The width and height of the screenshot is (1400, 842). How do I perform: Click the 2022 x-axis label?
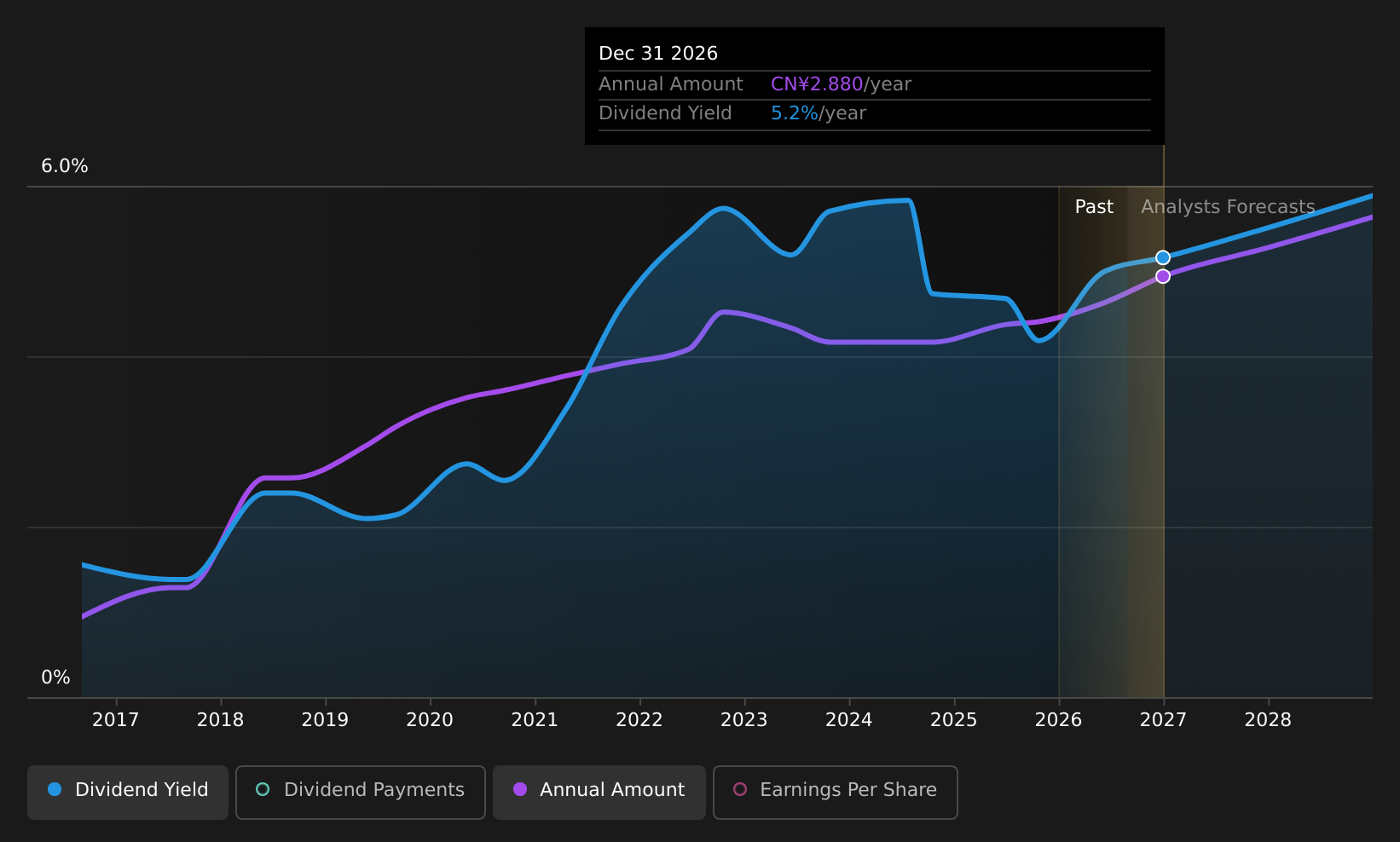point(639,720)
